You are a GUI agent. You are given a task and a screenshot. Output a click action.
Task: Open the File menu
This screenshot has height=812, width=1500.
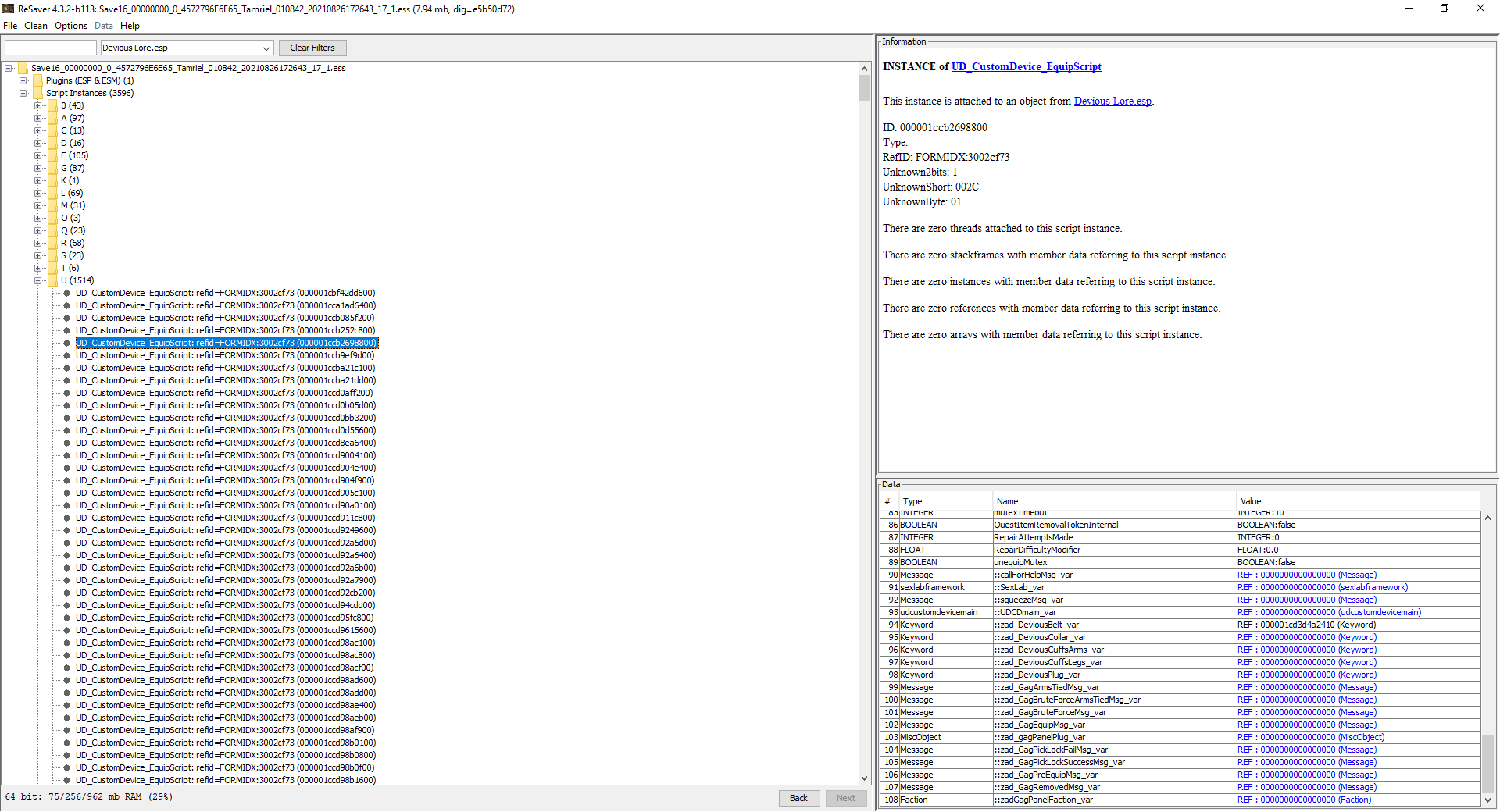[x=10, y=26]
